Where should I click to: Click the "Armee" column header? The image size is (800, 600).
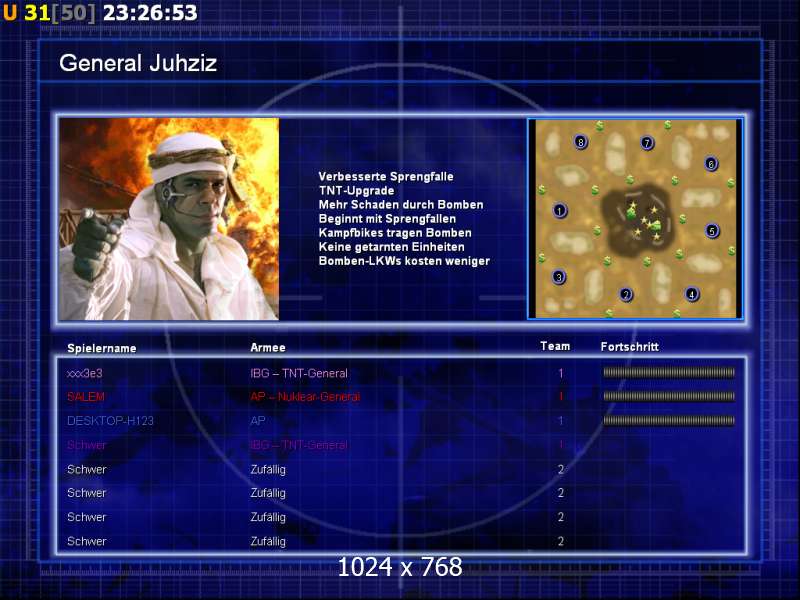point(268,347)
